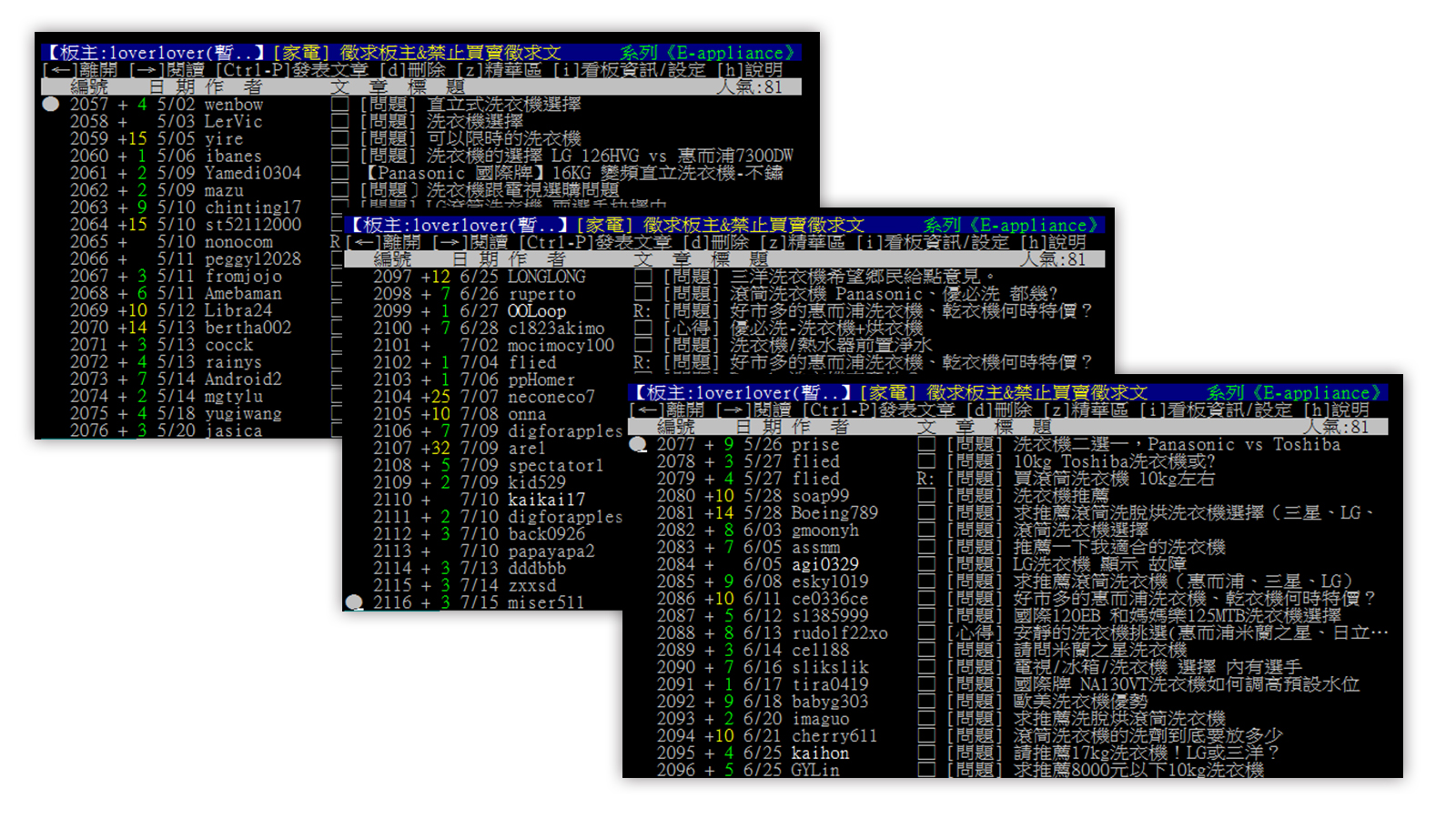Select author kaikai17 on post 2110
The width and height of the screenshot is (1456, 819).
click(546, 500)
